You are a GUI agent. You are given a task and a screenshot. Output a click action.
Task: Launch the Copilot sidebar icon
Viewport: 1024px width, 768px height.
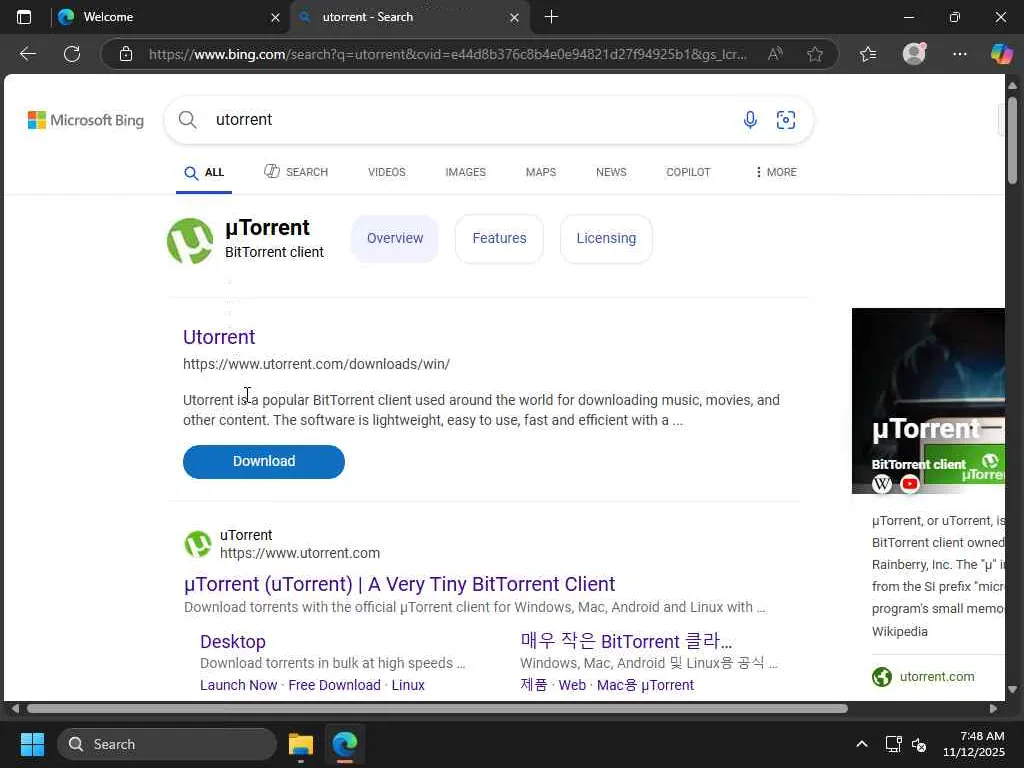1001,54
